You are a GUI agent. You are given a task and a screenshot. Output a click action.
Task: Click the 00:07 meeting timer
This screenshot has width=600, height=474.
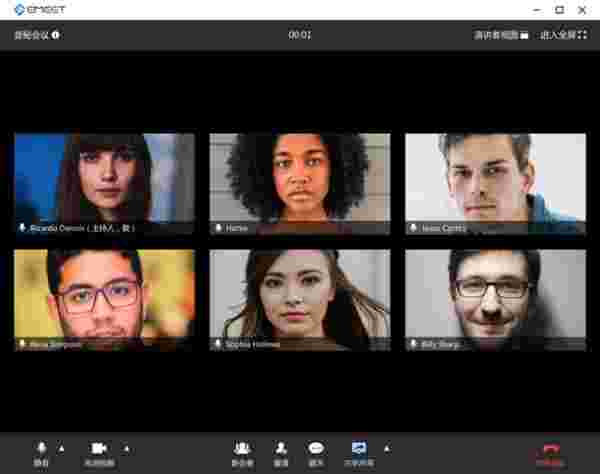click(x=300, y=35)
